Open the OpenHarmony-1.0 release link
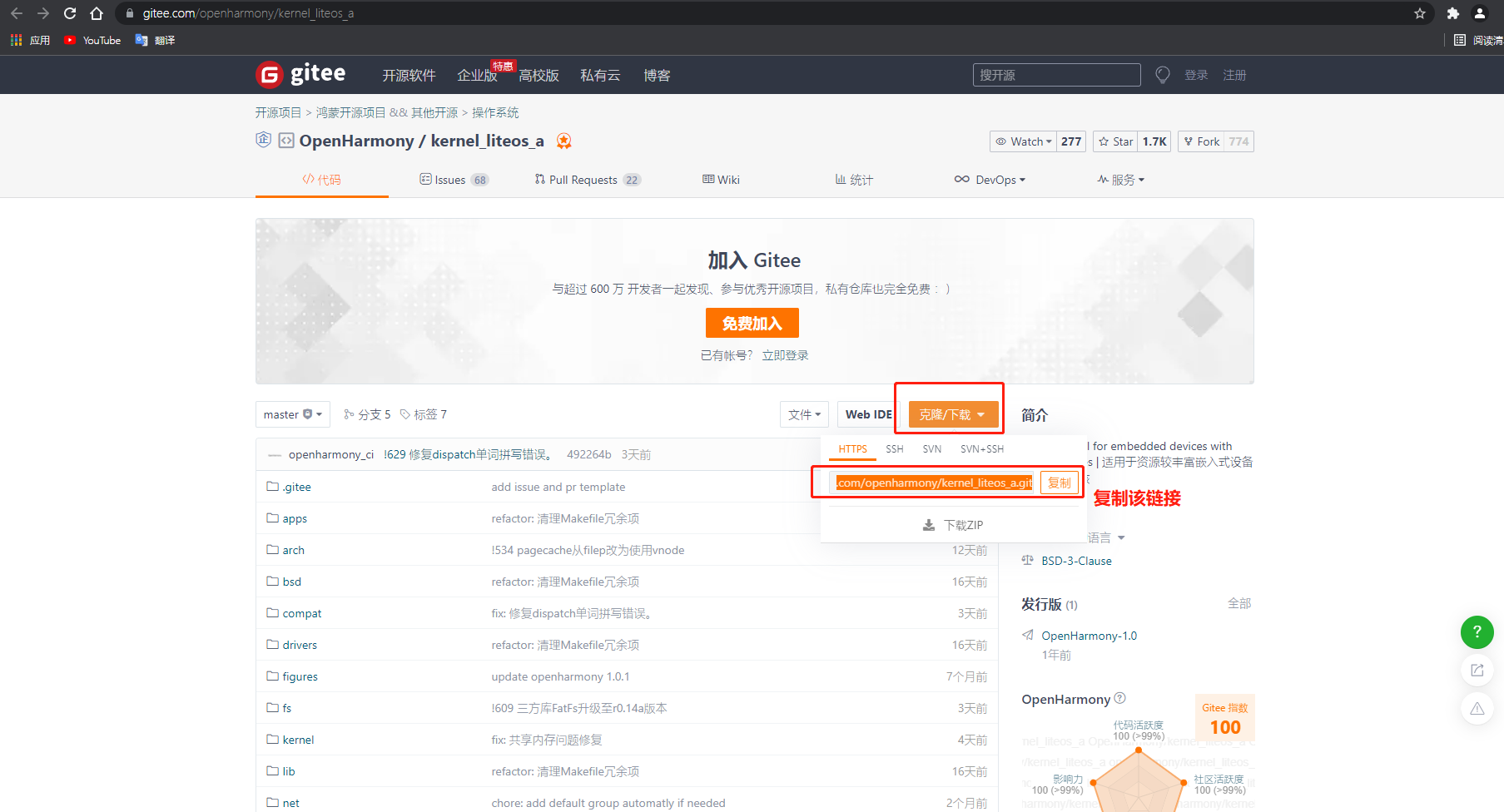Image resolution: width=1504 pixels, height=812 pixels. (1089, 636)
